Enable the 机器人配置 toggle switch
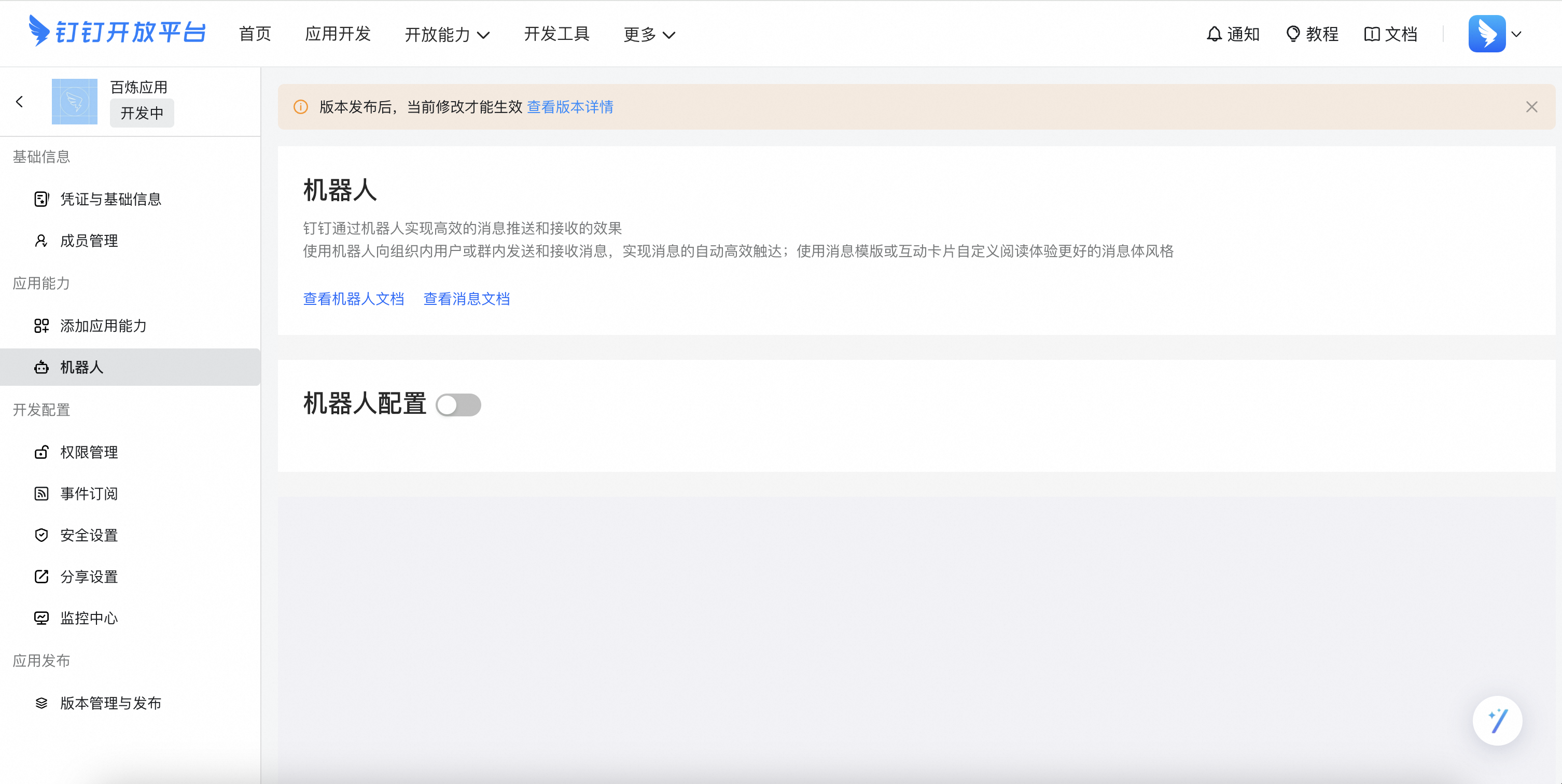This screenshot has height=784, width=1562. 458,405
